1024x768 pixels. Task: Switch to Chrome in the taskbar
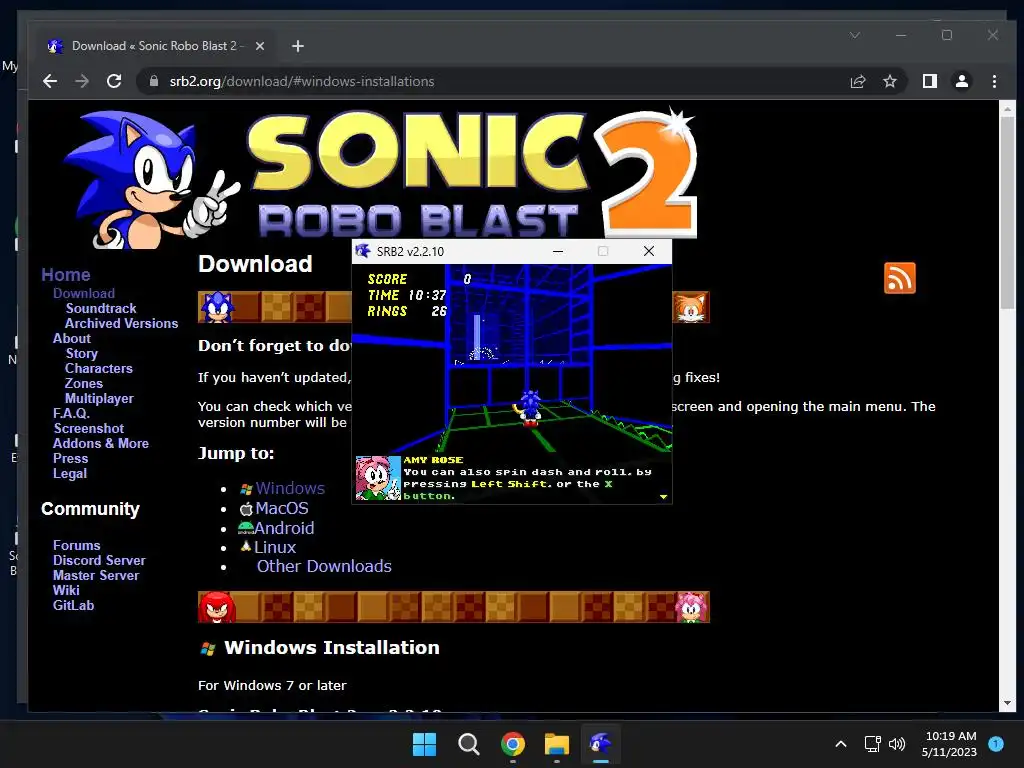point(513,743)
